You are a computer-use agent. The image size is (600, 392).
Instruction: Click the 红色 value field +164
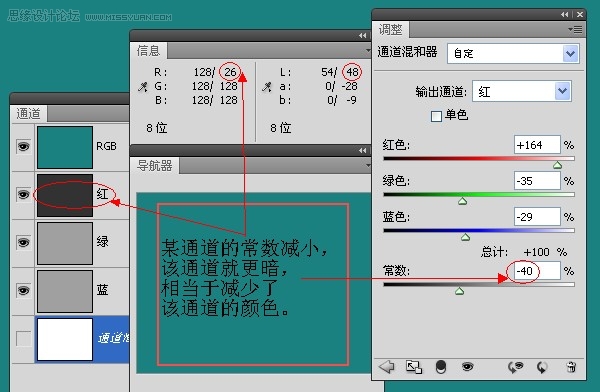tap(537, 145)
